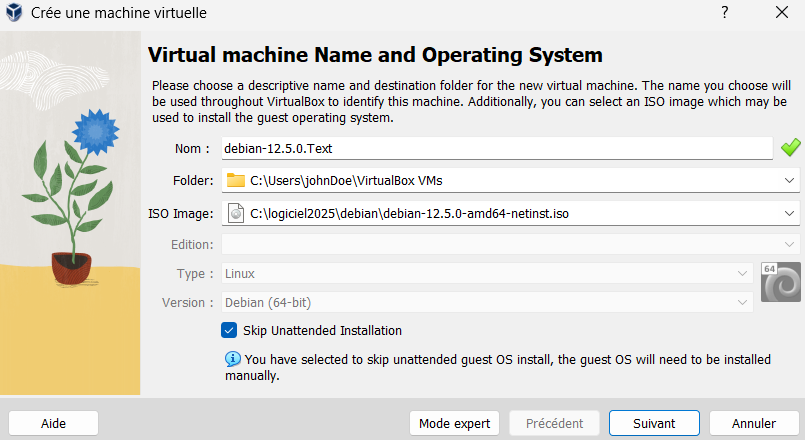Click the ISO Image: label

tap(181, 214)
